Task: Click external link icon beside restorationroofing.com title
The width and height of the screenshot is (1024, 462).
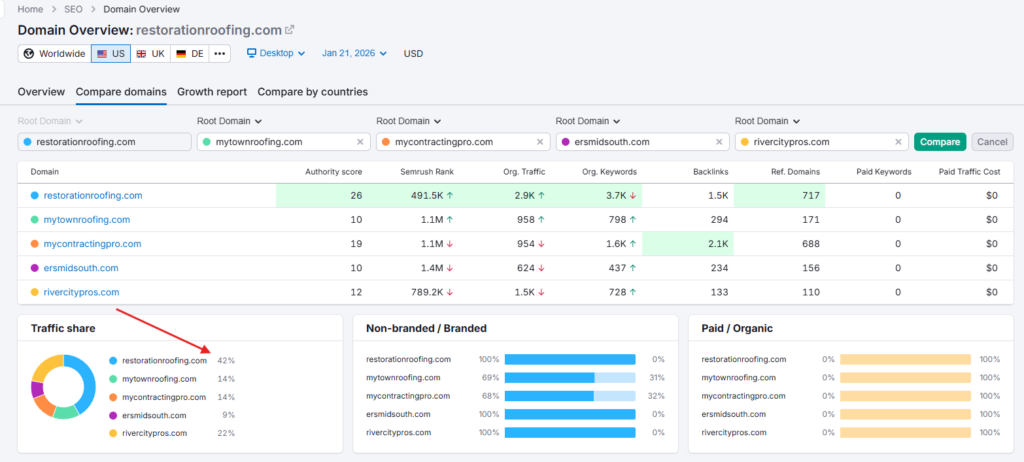Action: click(x=290, y=30)
